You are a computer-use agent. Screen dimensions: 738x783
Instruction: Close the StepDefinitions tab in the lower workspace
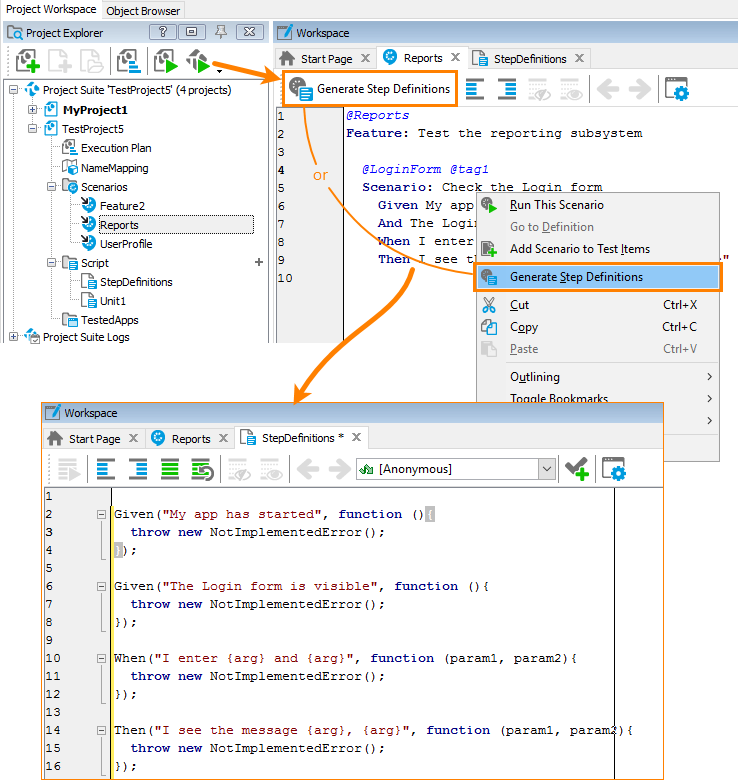point(354,438)
